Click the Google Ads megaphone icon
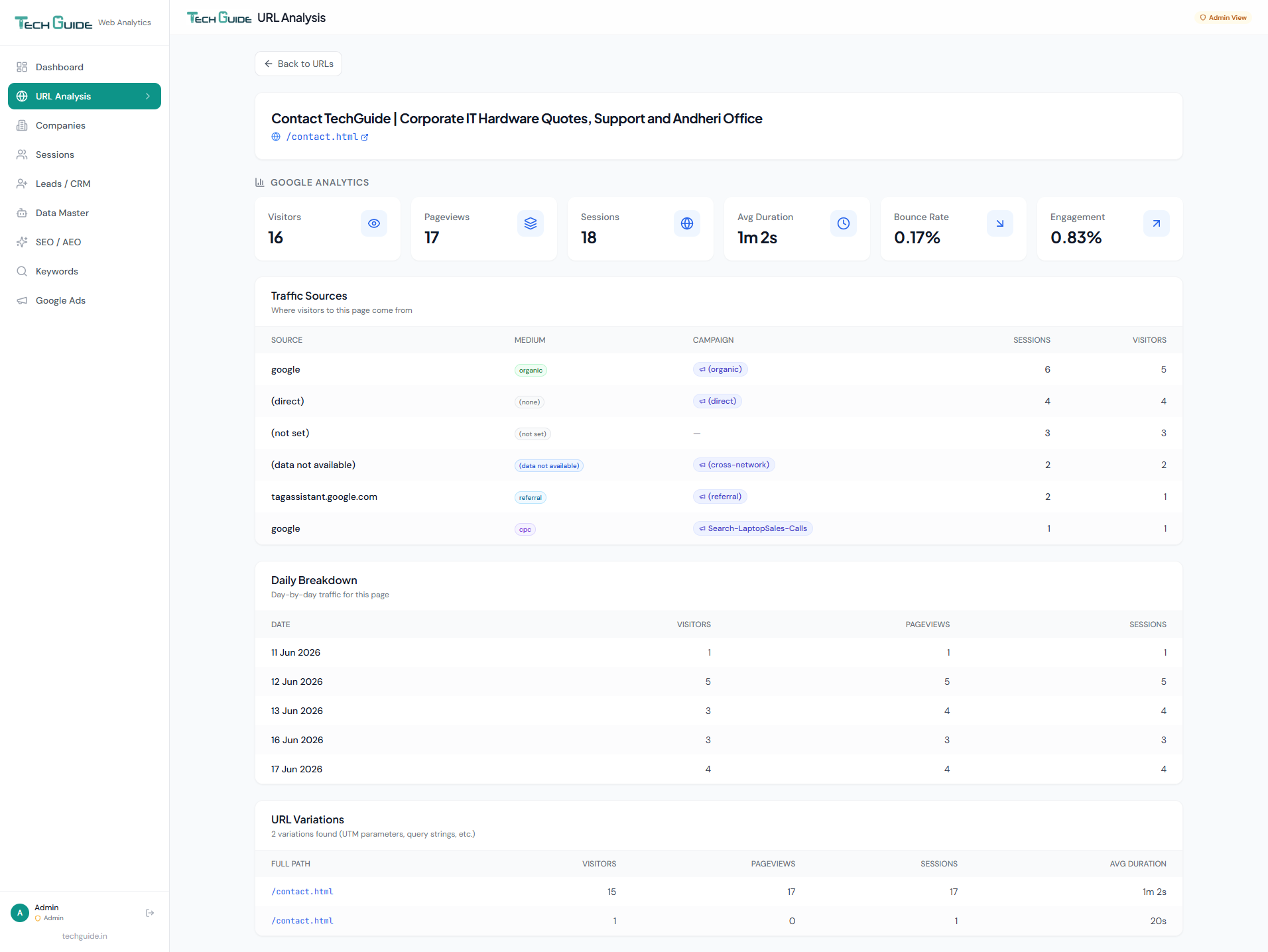The height and width of the screenshot is (952, 1268). (x=22, y=300)
